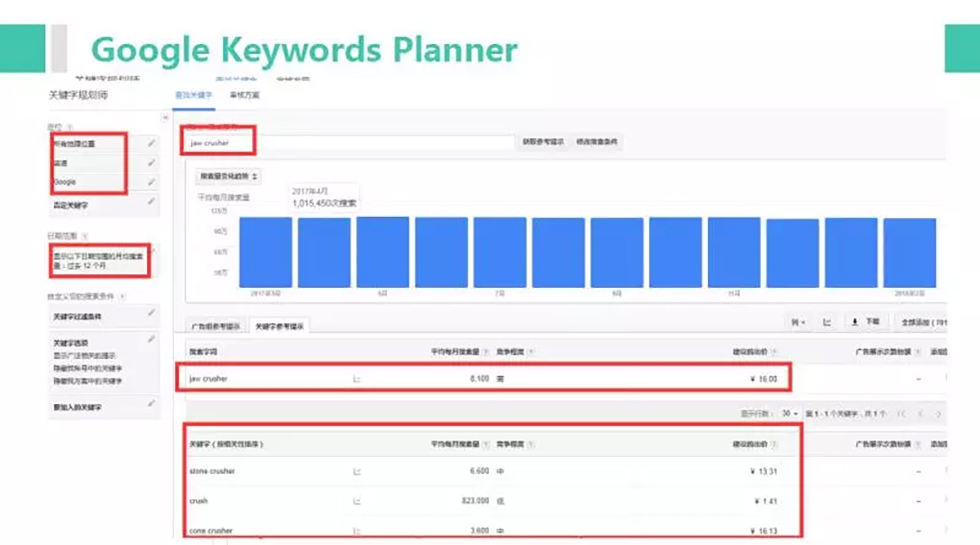Click help icon next to average monthly searches header
The width and height of the screenshot is (980, 545).
(x=482, y=352)
